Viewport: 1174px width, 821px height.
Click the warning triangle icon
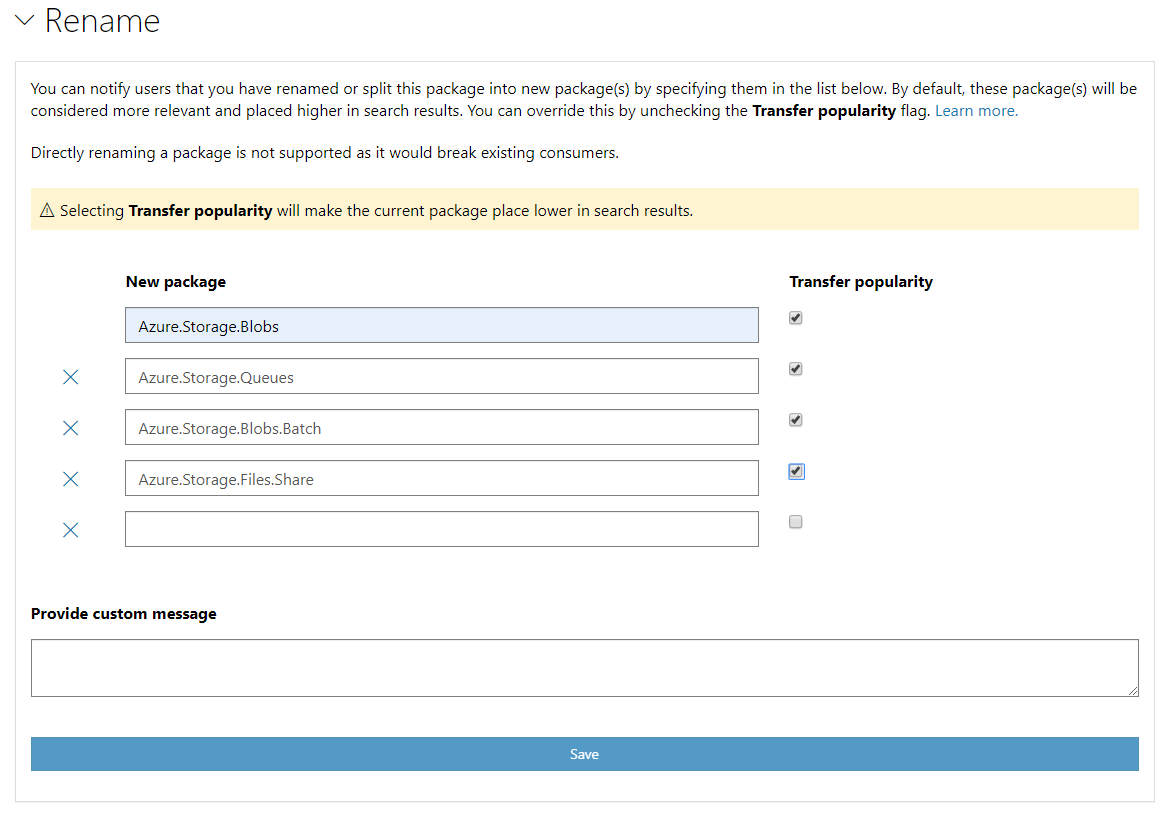47,210
